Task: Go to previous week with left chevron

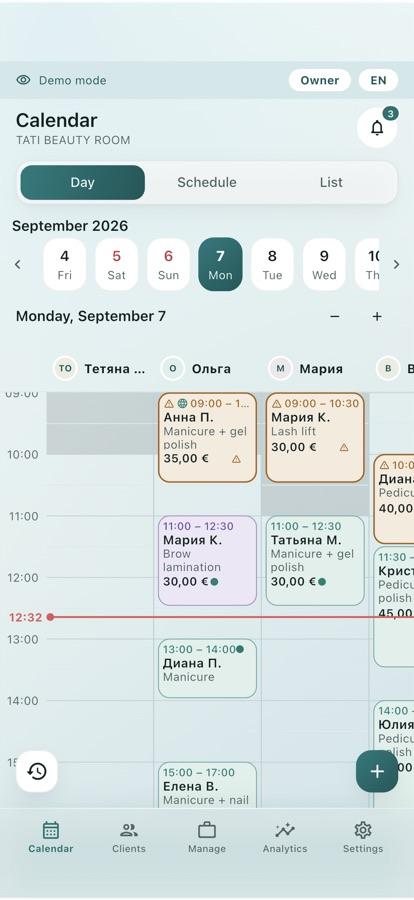Action: pos(18,264)
